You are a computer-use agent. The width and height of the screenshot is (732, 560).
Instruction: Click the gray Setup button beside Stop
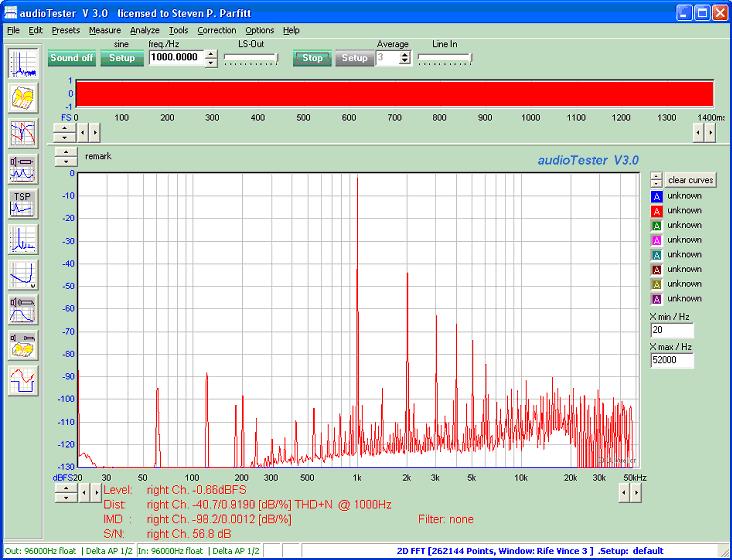pos(354,58)
